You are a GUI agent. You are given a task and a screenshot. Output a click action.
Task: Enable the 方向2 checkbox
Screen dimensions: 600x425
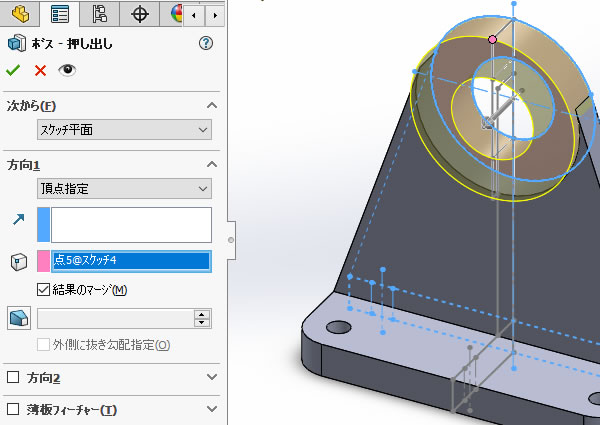[x=13, y=378]
